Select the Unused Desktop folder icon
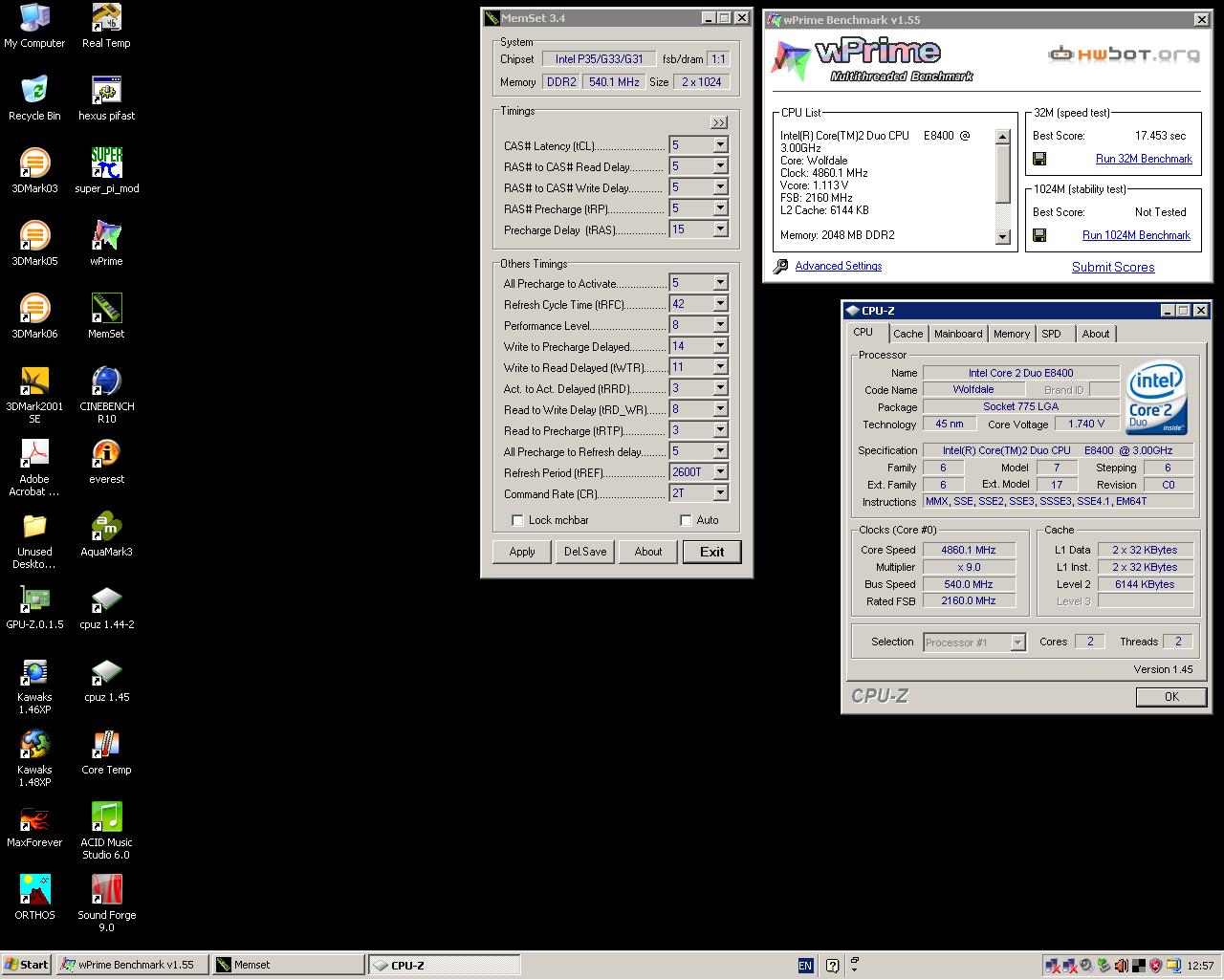This screenshot has height=980, width=1224. coord(34,541)
